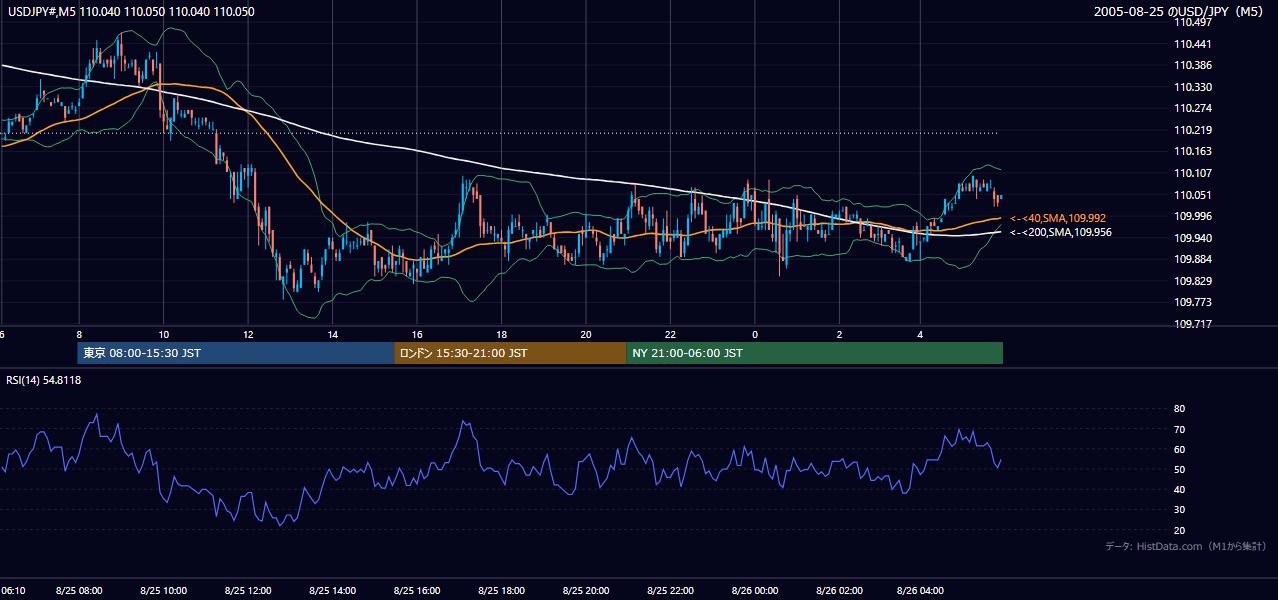Screen dimensions: 1278x600
Task: Click hour tick 10 under price chart
Action: 163,334
